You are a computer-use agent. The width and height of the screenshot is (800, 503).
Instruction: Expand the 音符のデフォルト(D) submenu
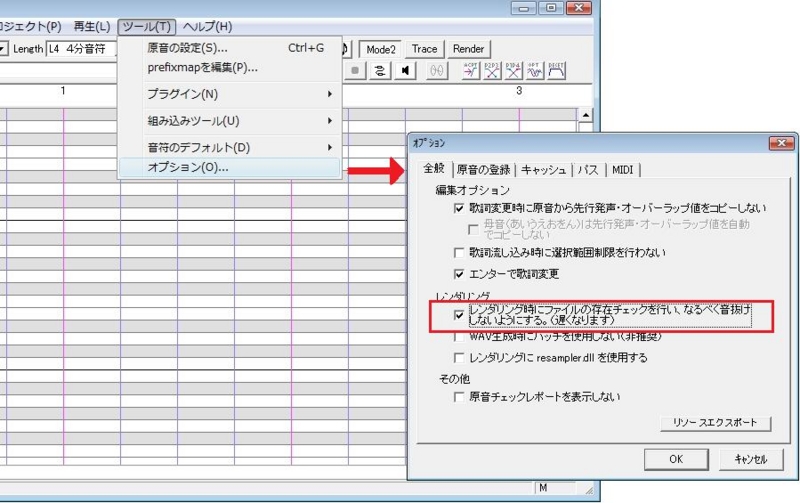coord(229,147)
